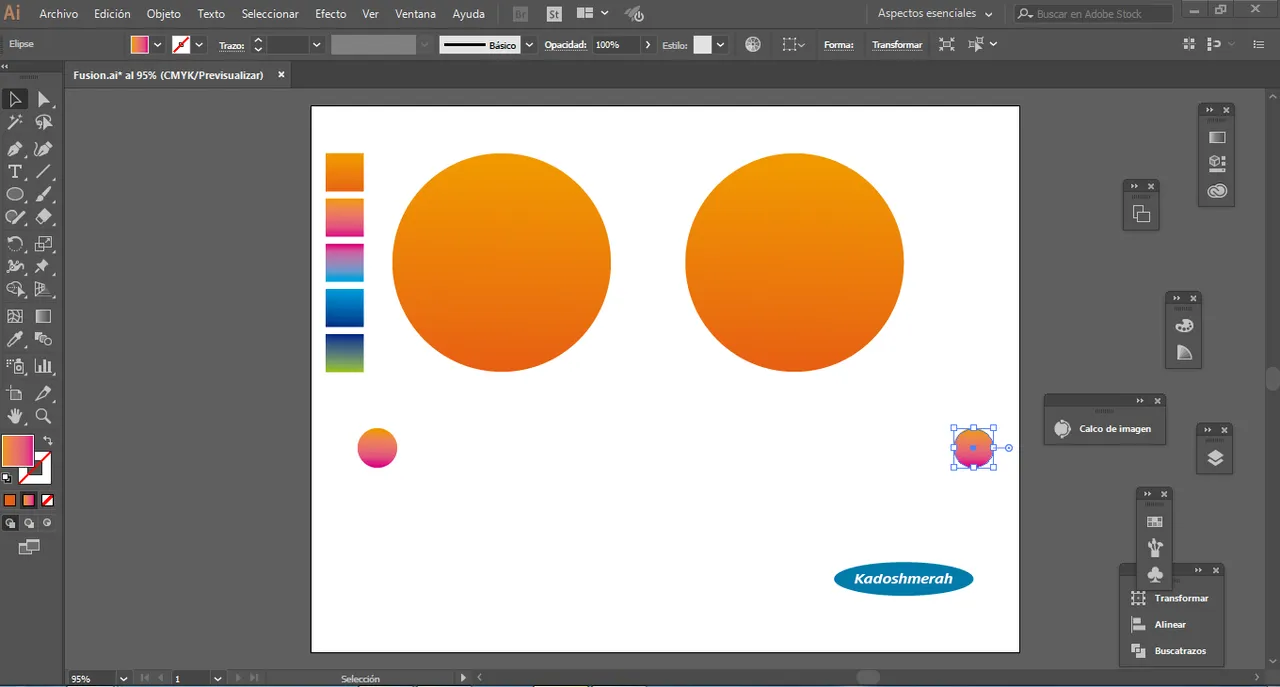Swap fill and stroke colors

[x=47, y=441]
